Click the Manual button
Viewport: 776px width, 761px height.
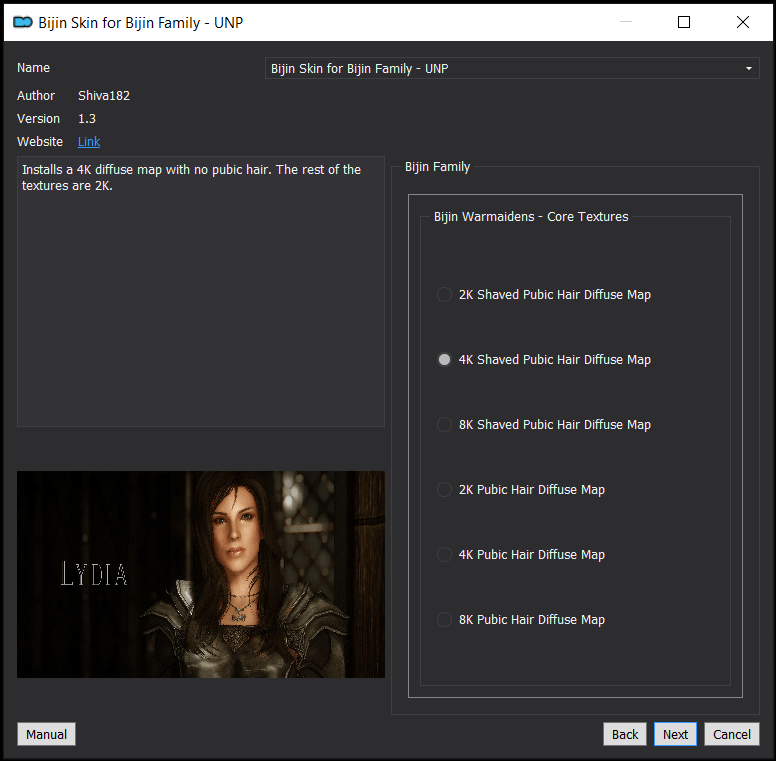click(47, 734)
